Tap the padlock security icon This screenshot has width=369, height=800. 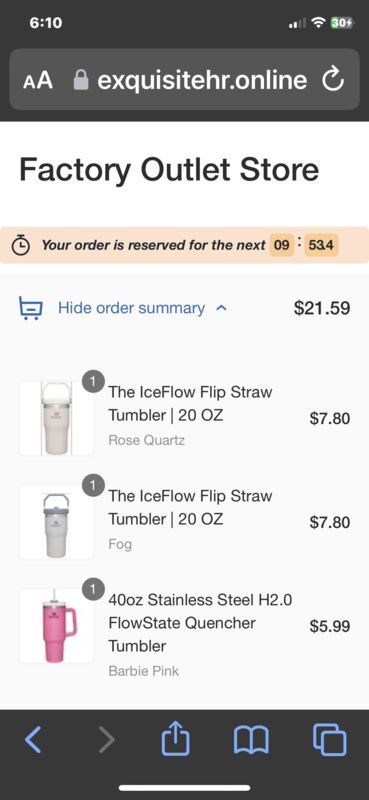click(81, 80)
